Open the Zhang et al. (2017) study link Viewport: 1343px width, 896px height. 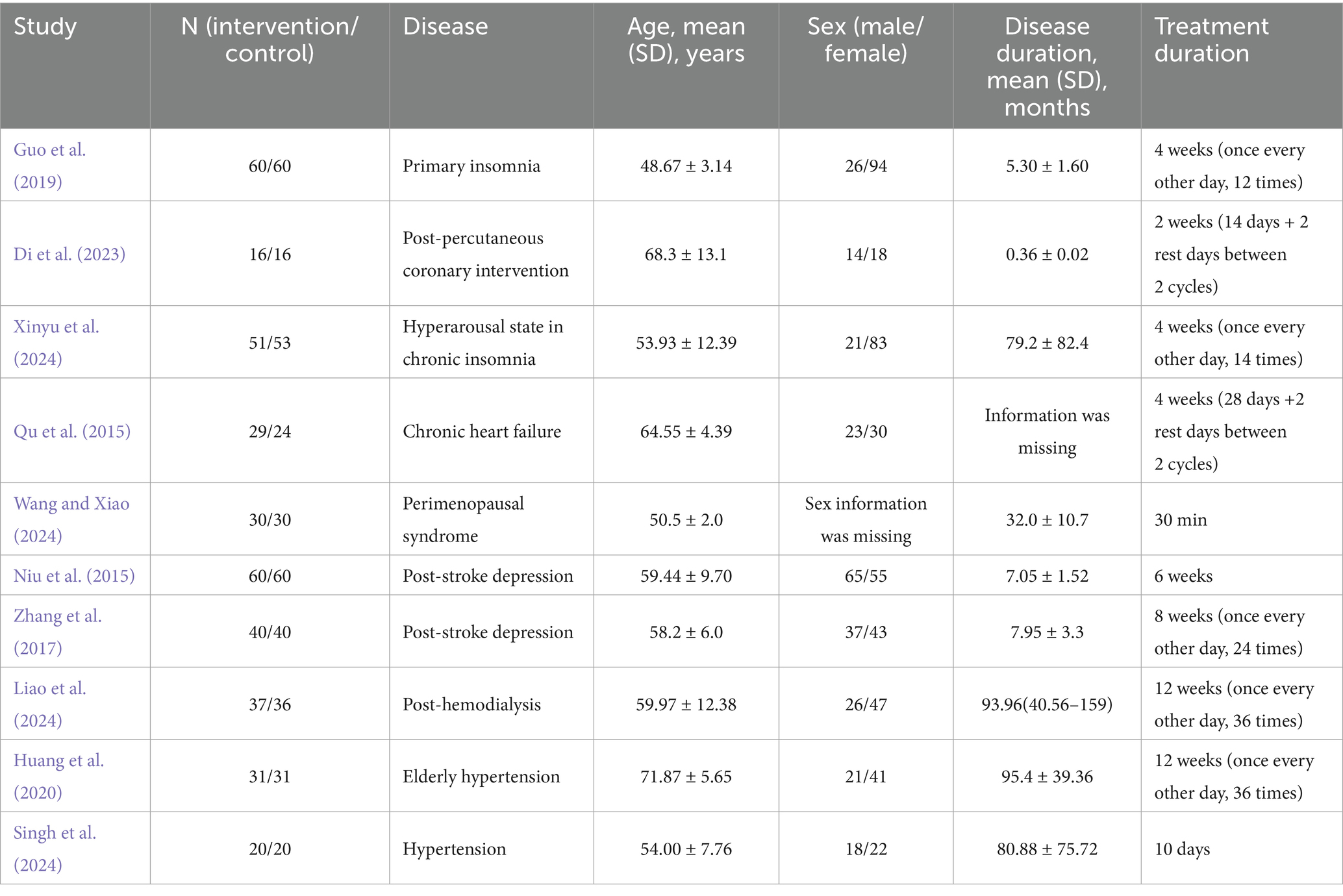pyautogui.click(x=57, y=632)
